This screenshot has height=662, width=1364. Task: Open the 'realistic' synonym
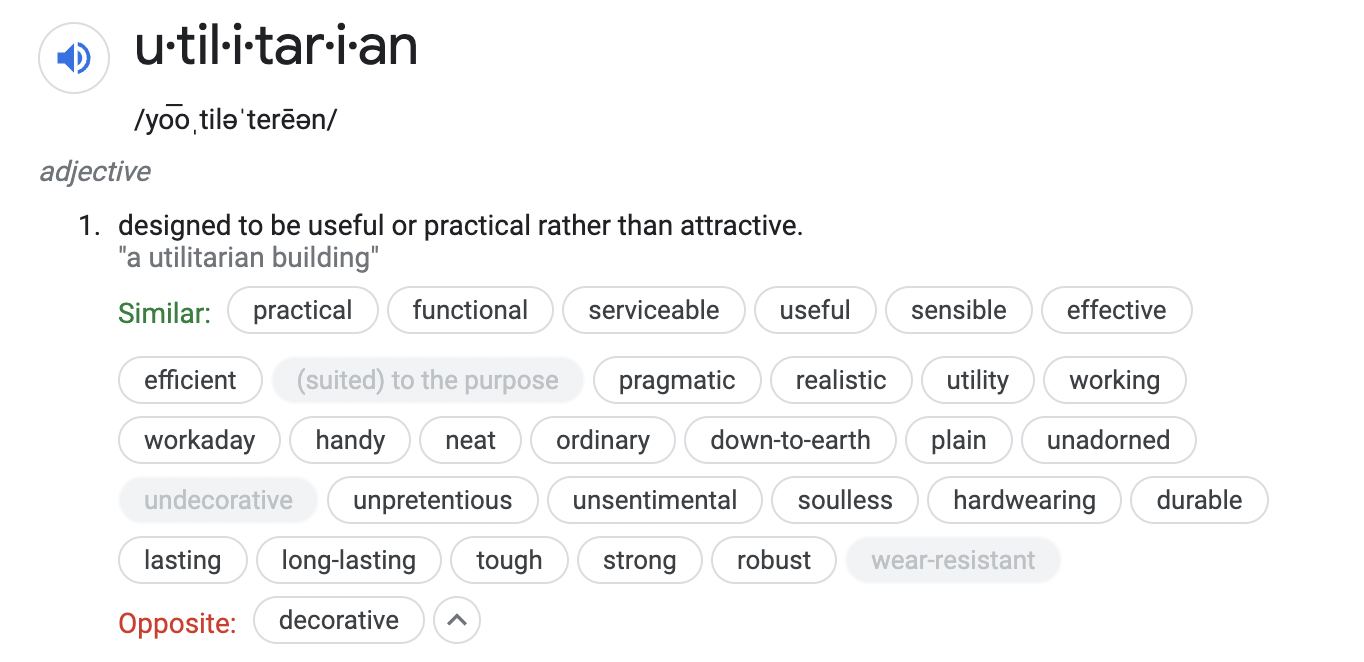point(841,380)
